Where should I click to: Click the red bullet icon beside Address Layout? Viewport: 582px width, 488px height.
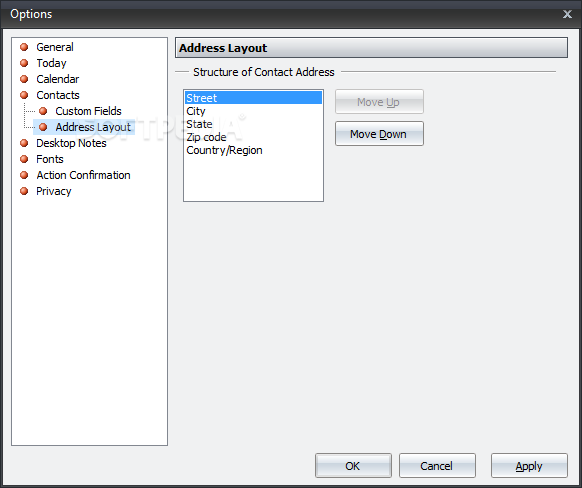43,127
